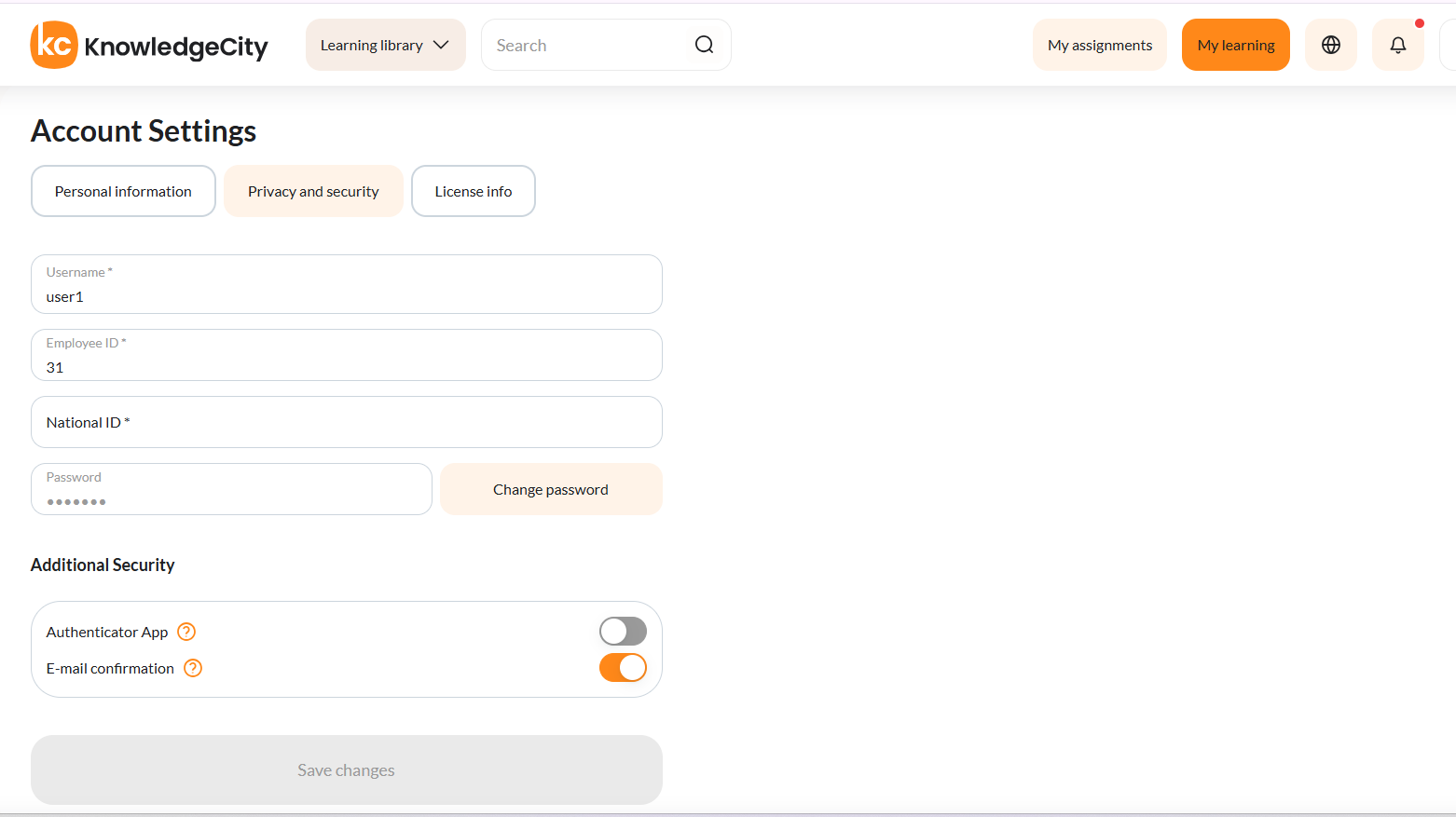Click the Username field
The image size is (1456, 817).
347,284
